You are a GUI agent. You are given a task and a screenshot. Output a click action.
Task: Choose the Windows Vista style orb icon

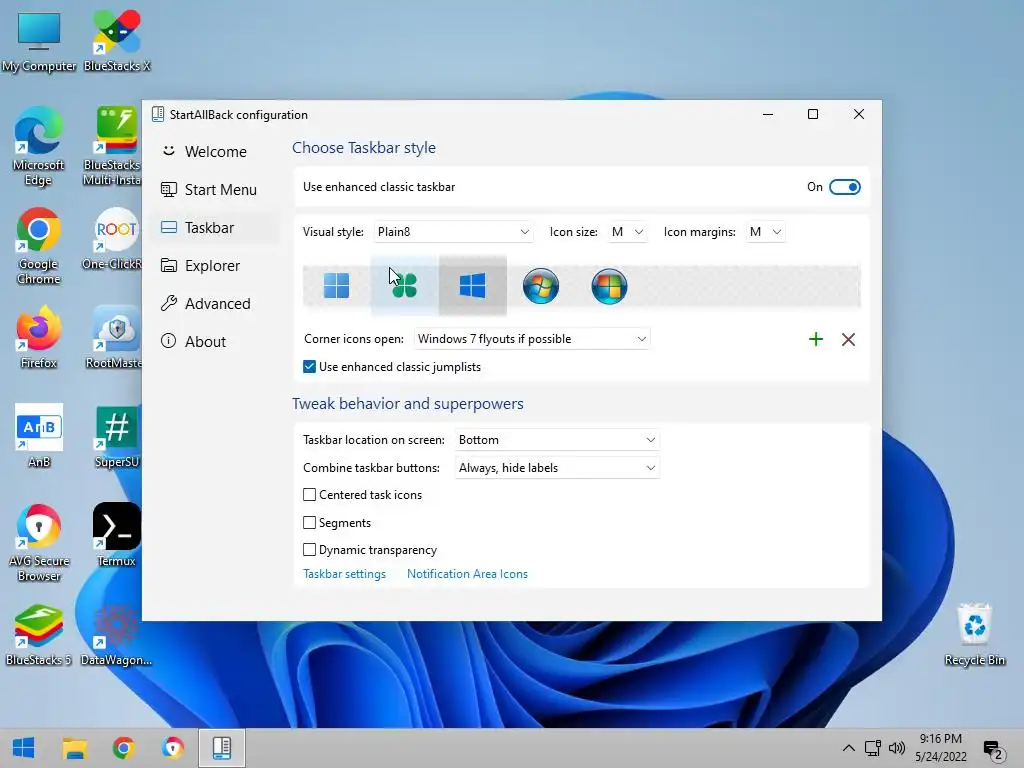(609, 285)
